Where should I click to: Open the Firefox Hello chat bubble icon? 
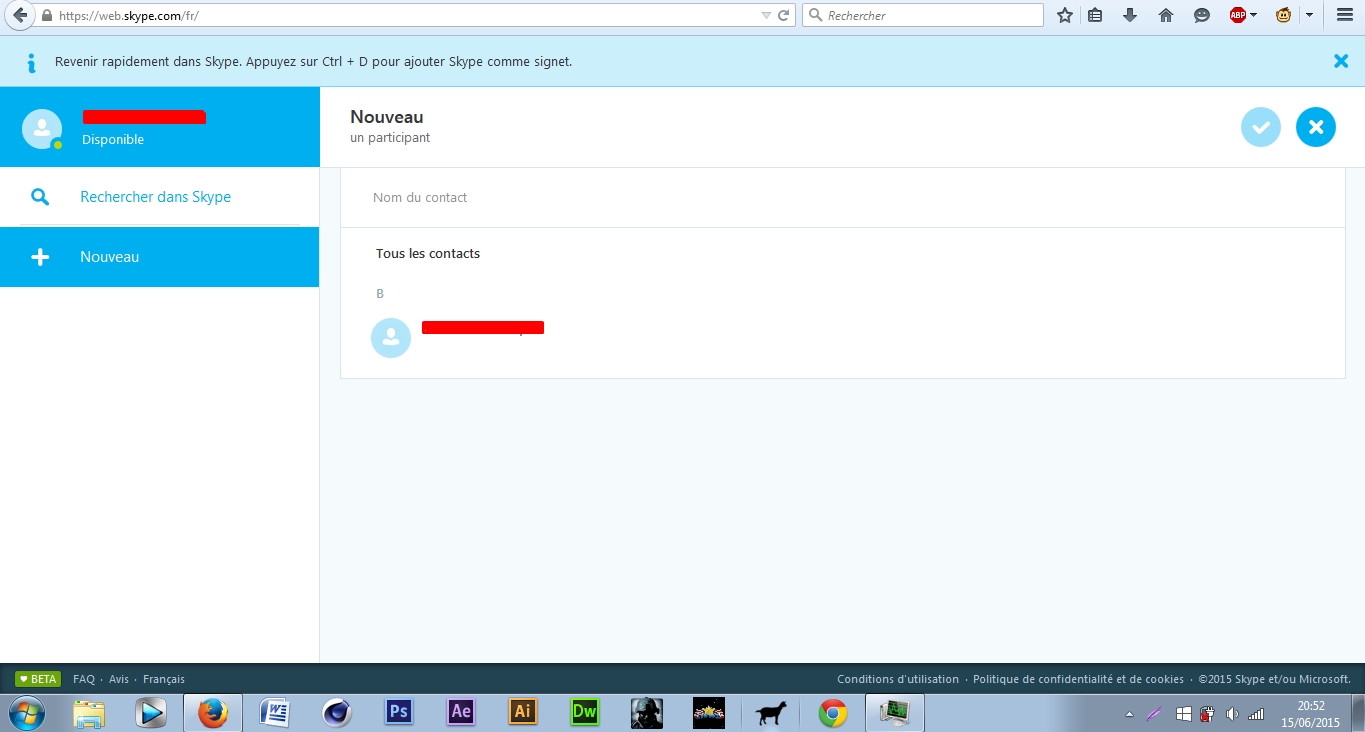[x=1202, y=15]
